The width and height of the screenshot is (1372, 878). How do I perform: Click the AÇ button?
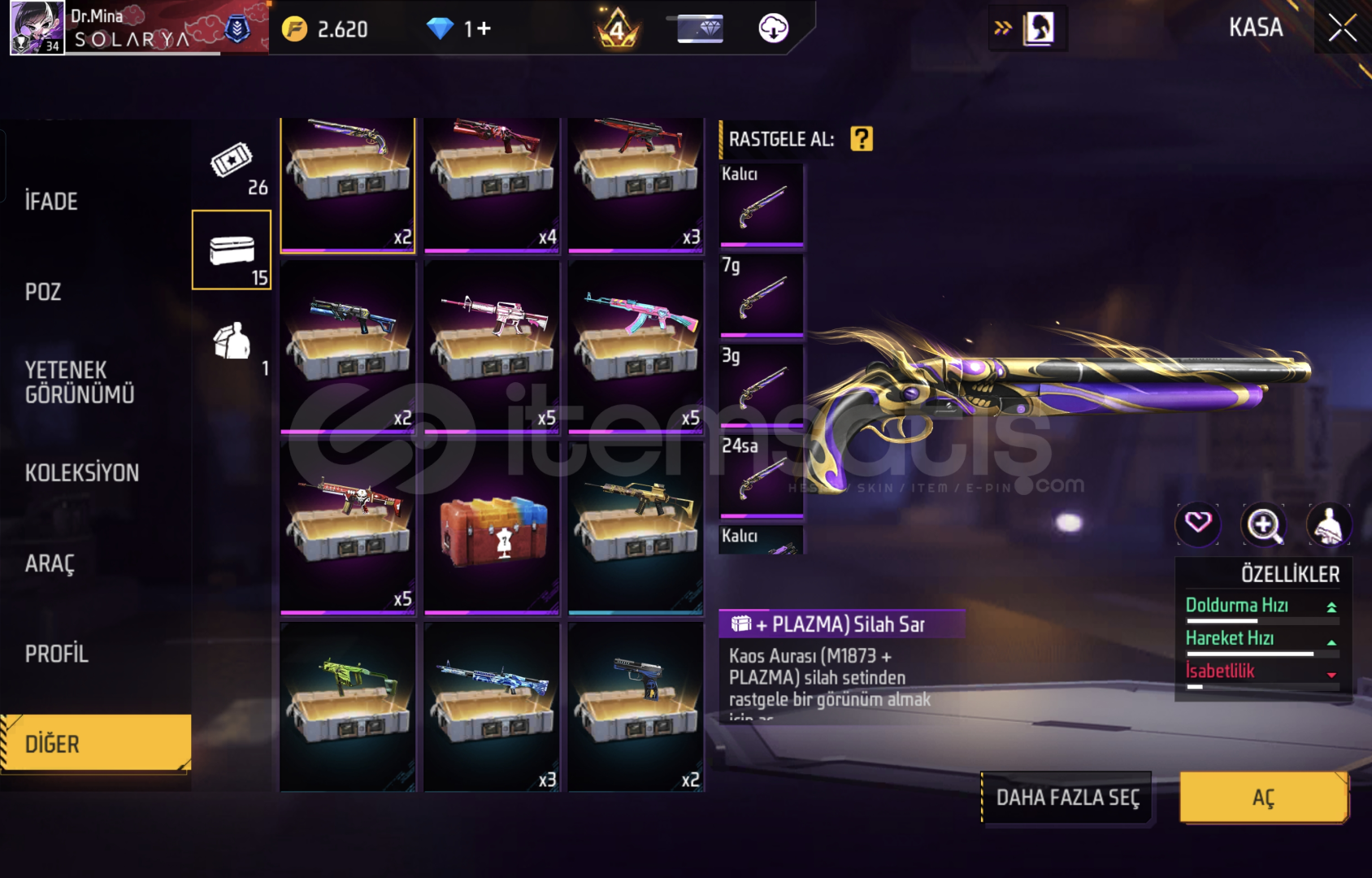(1264, 798)
